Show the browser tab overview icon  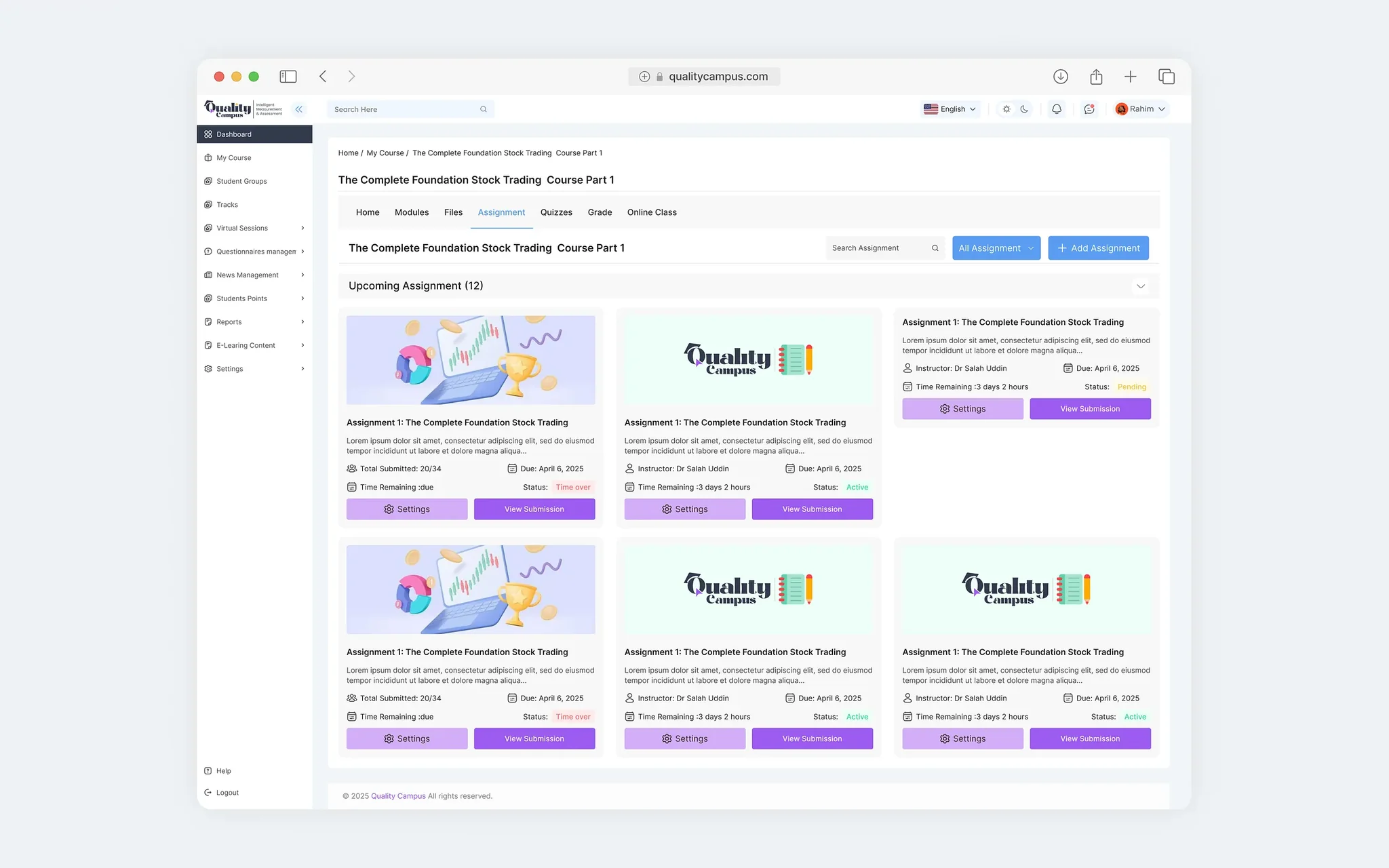1167,77
